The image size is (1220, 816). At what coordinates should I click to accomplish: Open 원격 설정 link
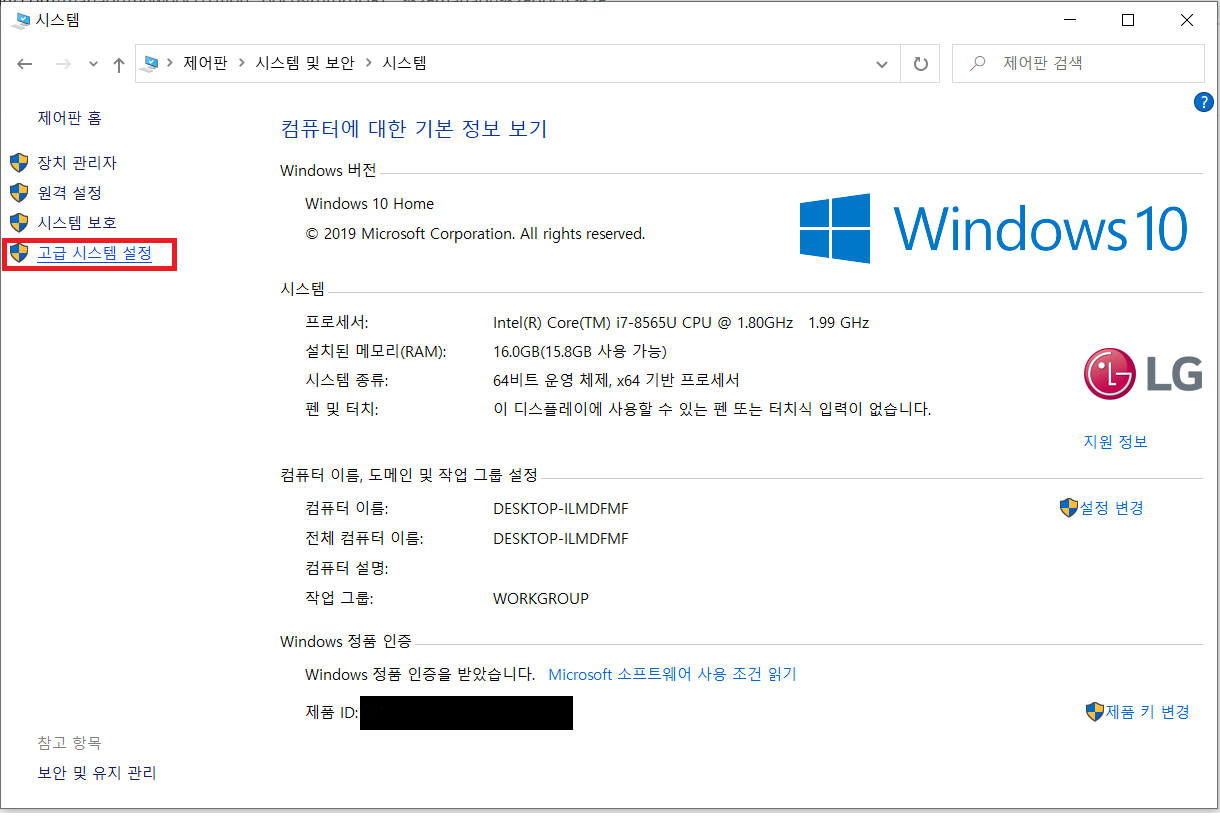click(x=70, y=192)
